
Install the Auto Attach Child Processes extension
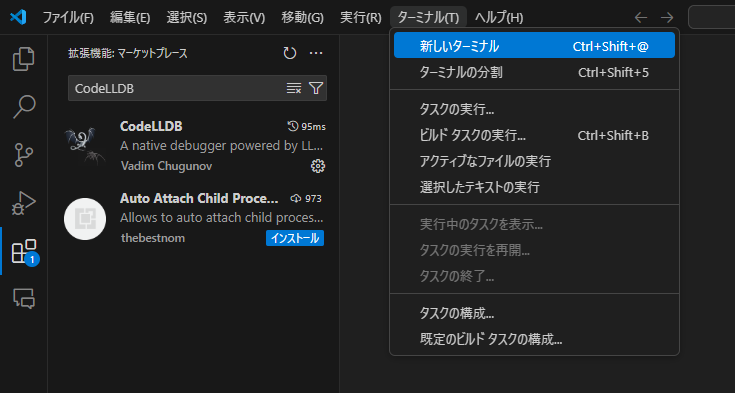click(x=295, y=238)
